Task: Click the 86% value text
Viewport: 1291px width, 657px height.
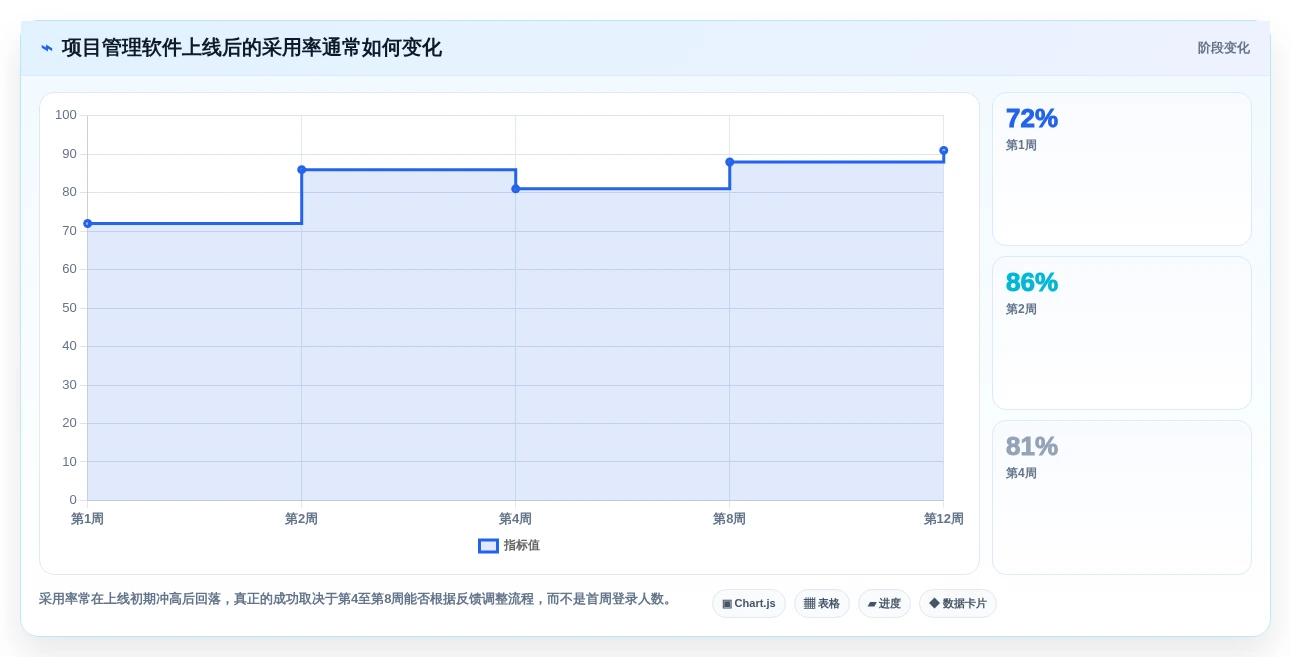Action: tap(1032, 283)
